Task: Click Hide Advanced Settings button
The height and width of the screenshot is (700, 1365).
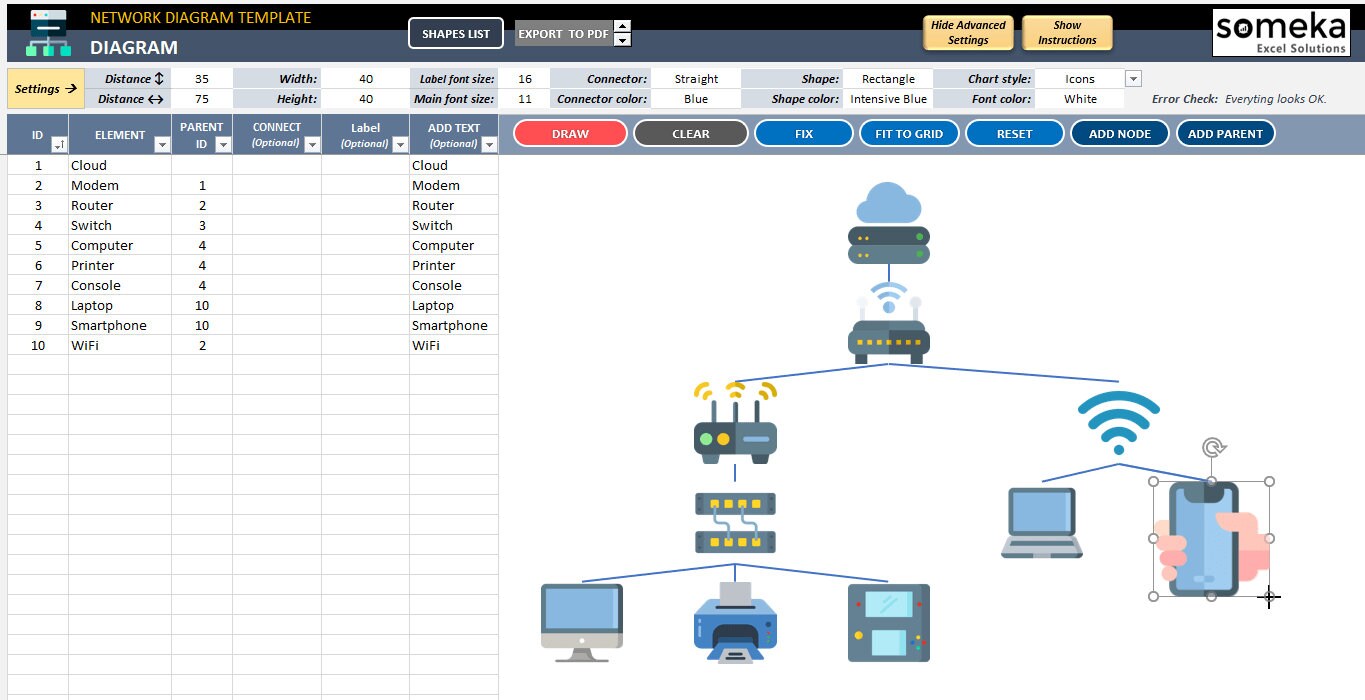Action: pos(968,33)
